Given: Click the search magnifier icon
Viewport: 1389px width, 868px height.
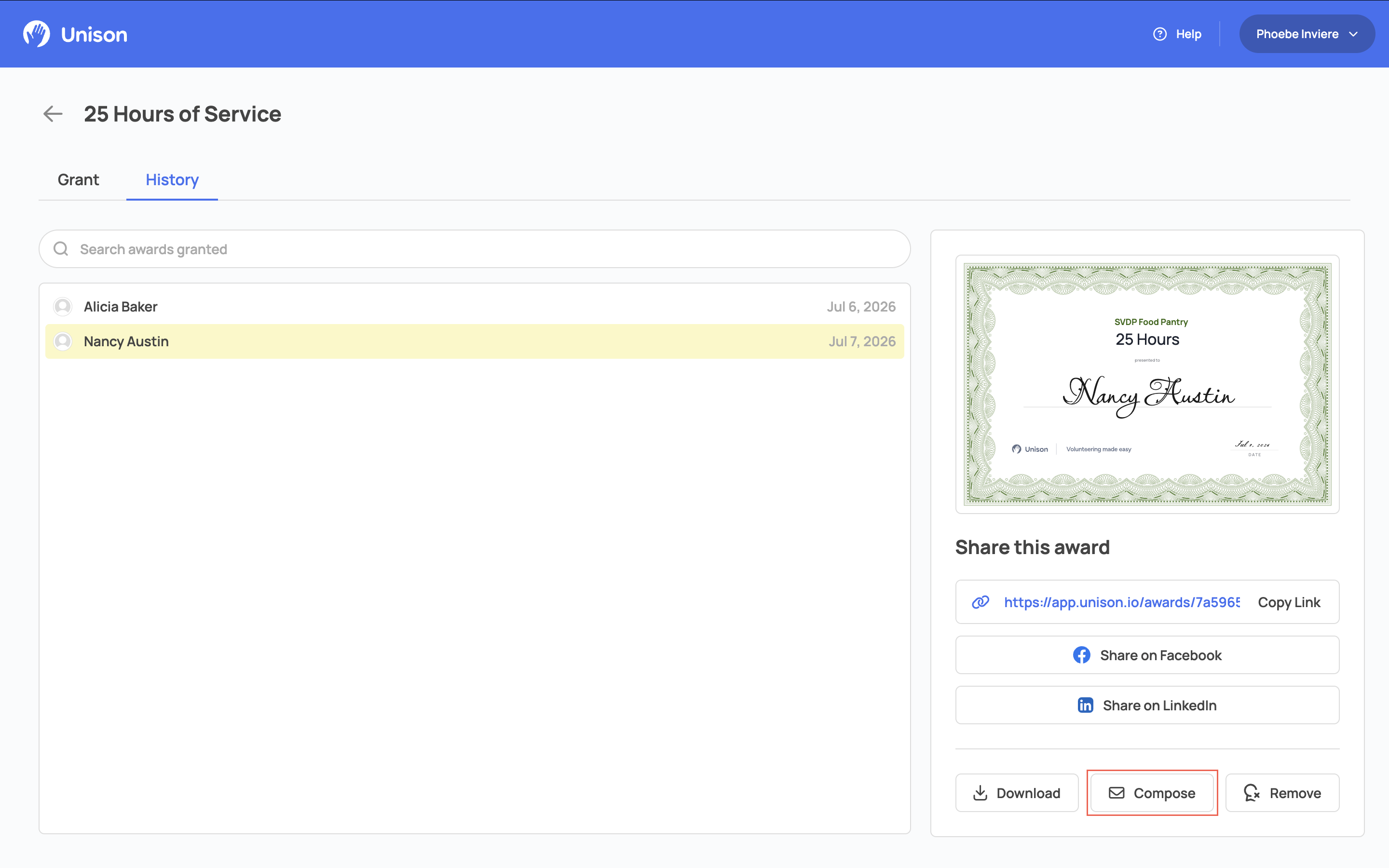Looking at the screenshot, I should click(x=61, y=248).
